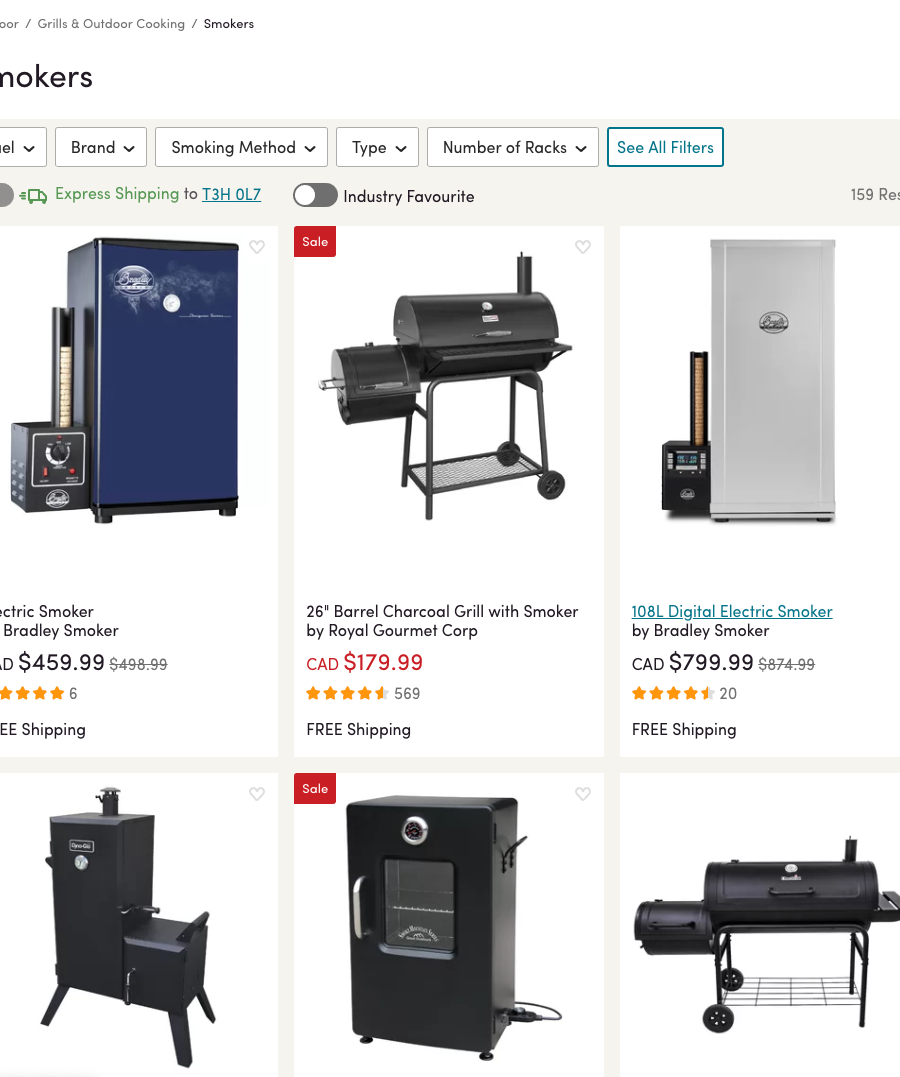
Task: Click the Express Shipping truck icon
Action: [x=33, y=196]
